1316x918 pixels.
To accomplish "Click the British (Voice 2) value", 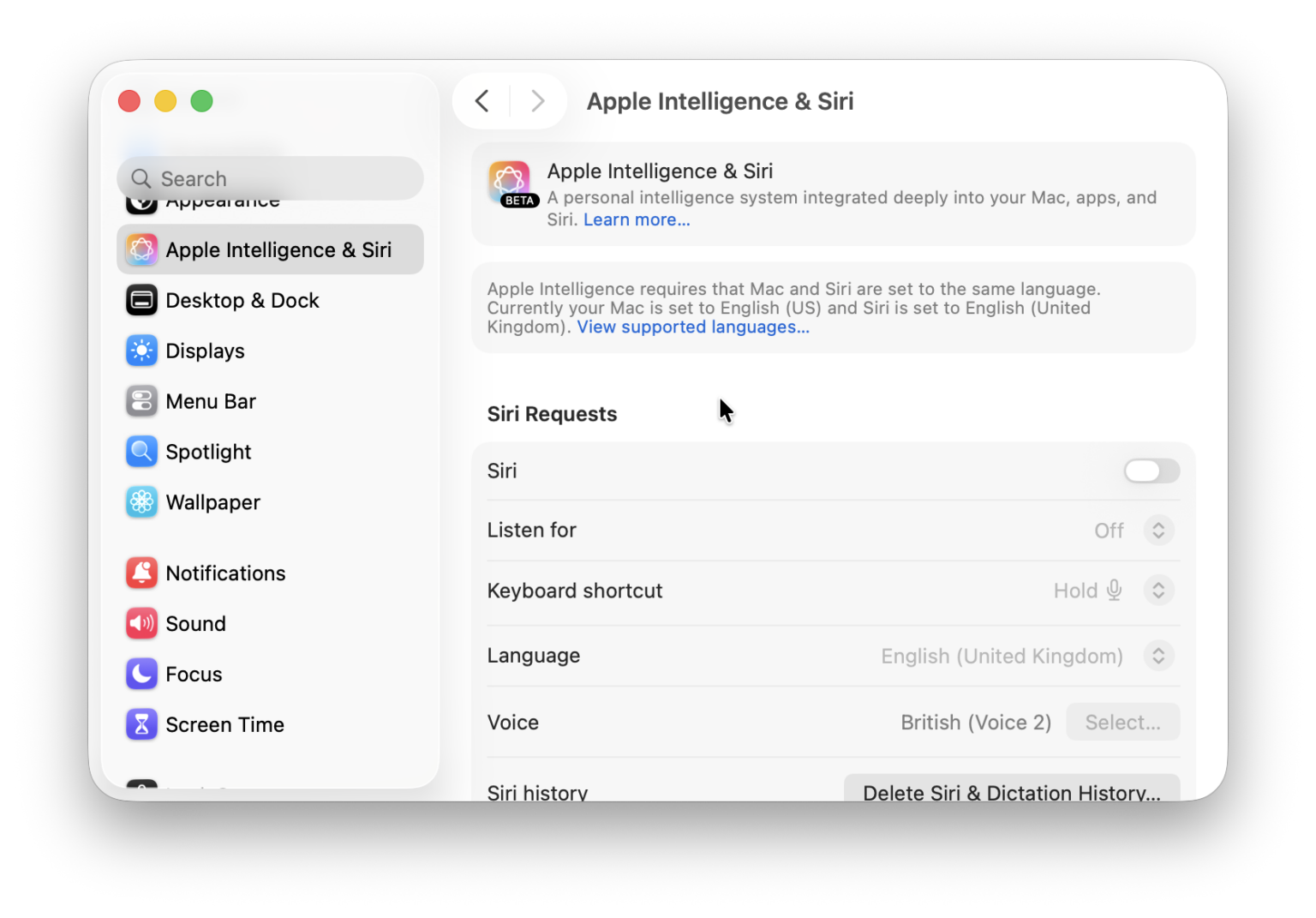I will (x=976, y=723).
